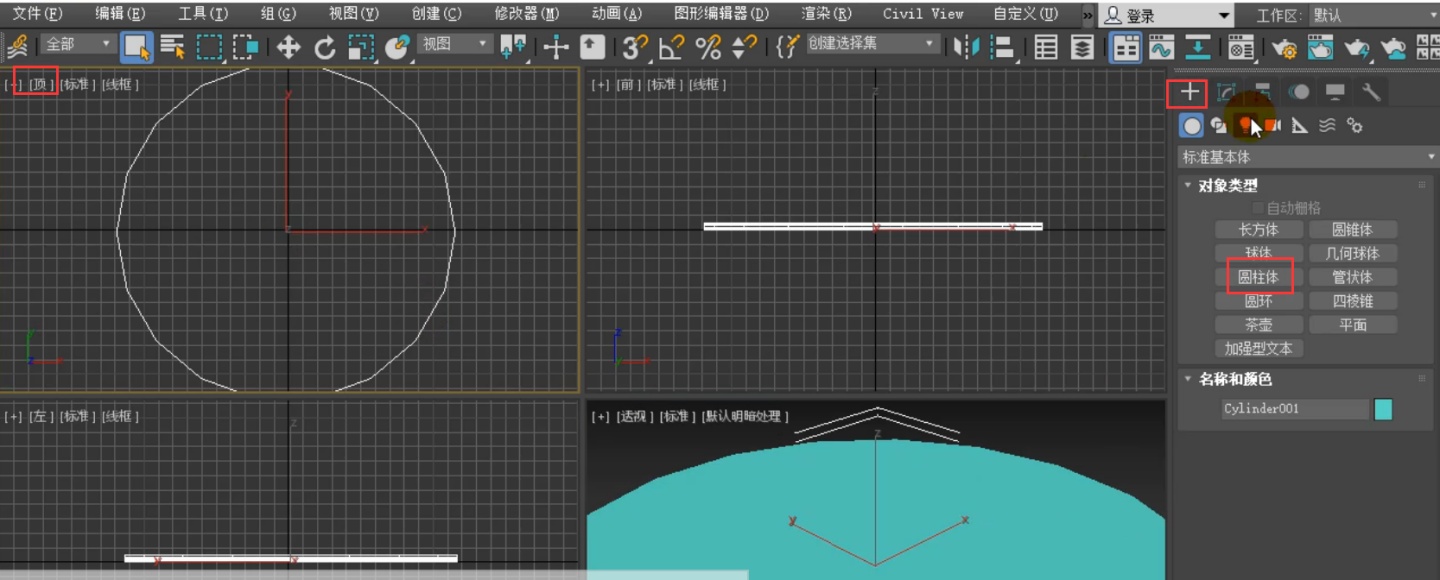Toggle the 3D snaps button
Screen dimensions: 1440x580
[x=634, y=47]
